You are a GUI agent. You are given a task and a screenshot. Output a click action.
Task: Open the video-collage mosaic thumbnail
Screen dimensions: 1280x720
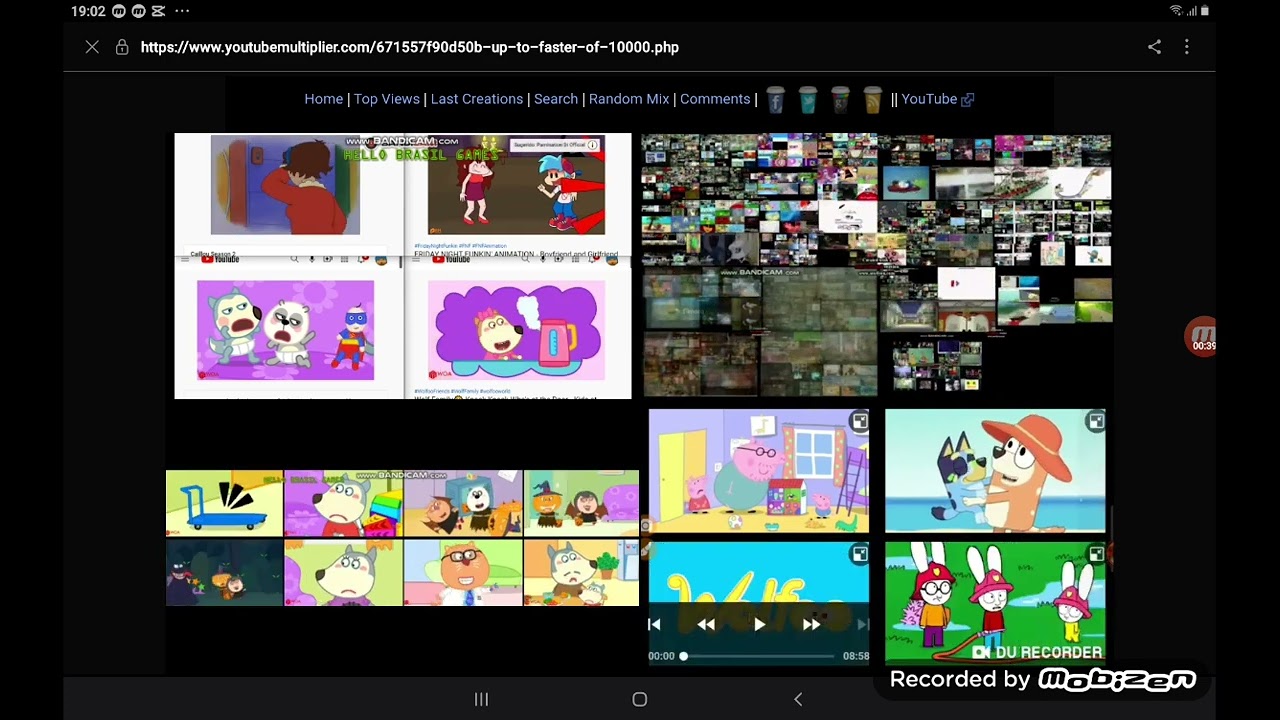pos(876,265)
